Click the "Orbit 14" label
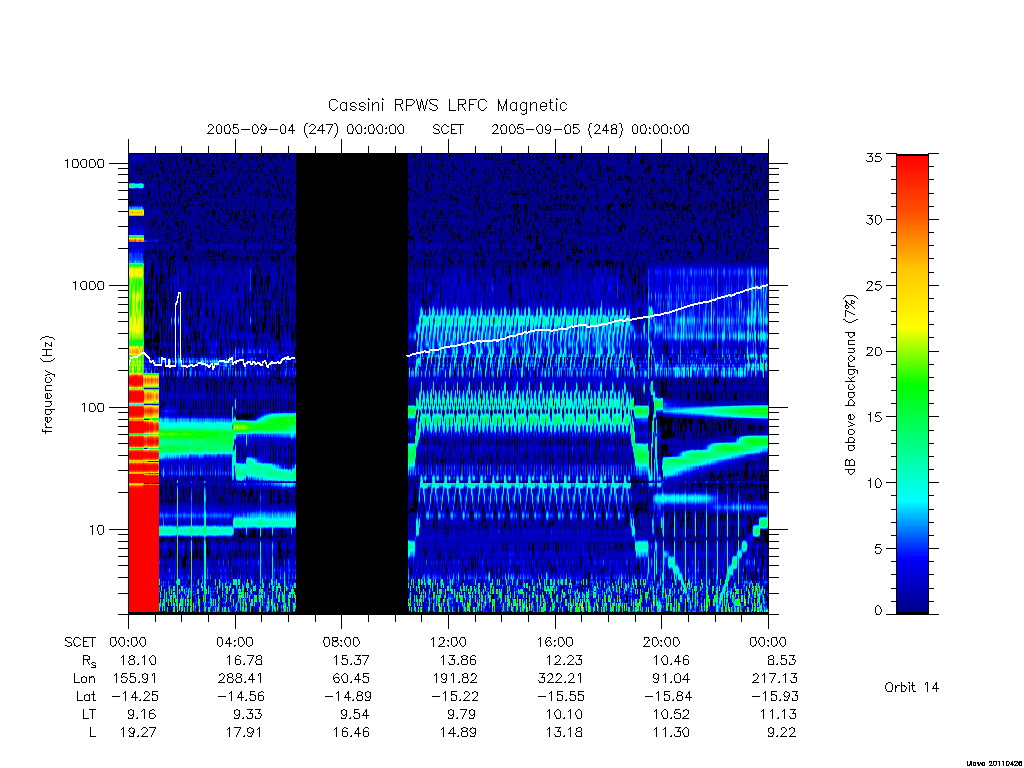Viewport: 1024px width, 768px height. pyautogui.click(x=911, y=688)
